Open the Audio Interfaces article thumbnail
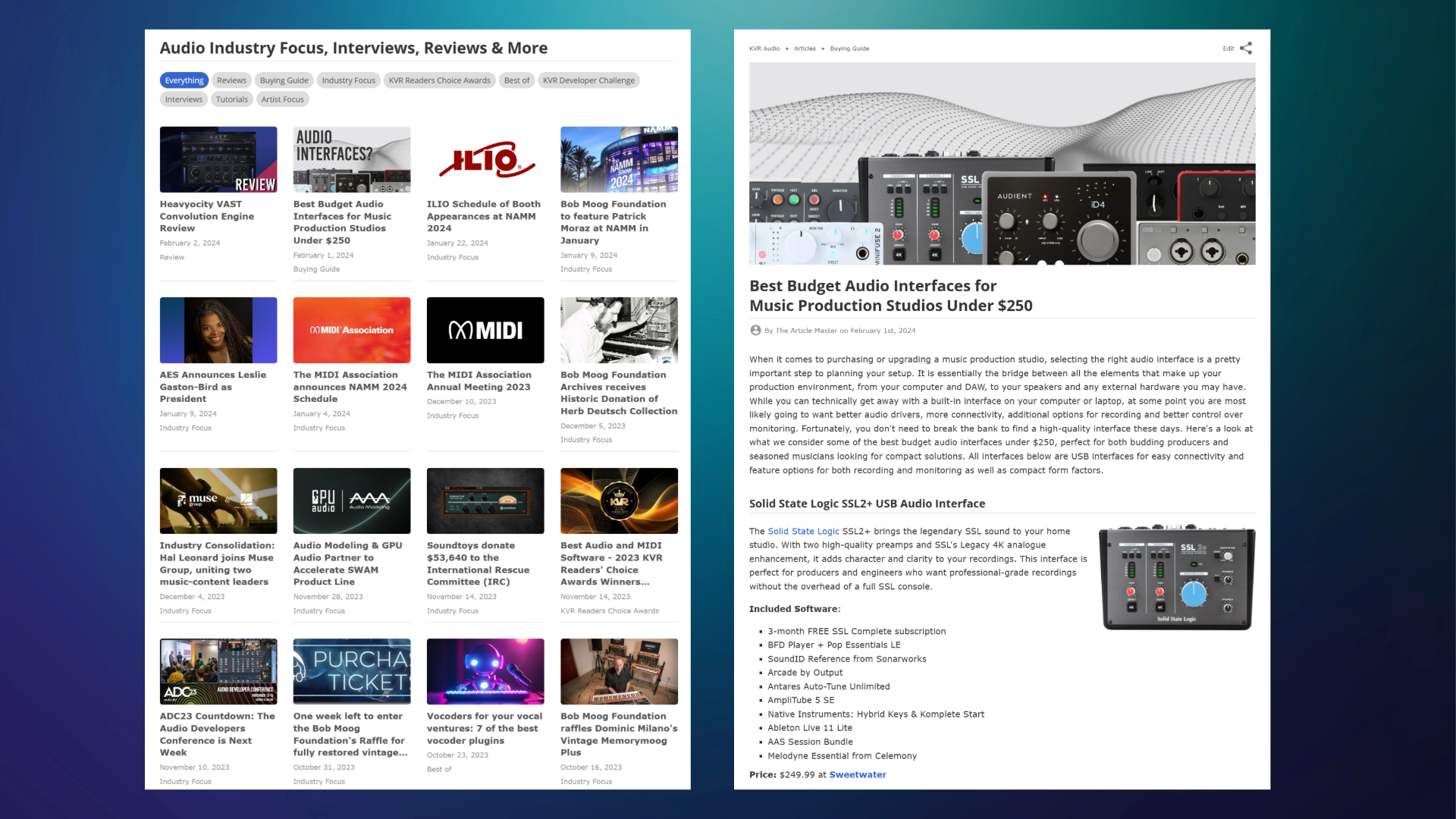 [352, 159]
